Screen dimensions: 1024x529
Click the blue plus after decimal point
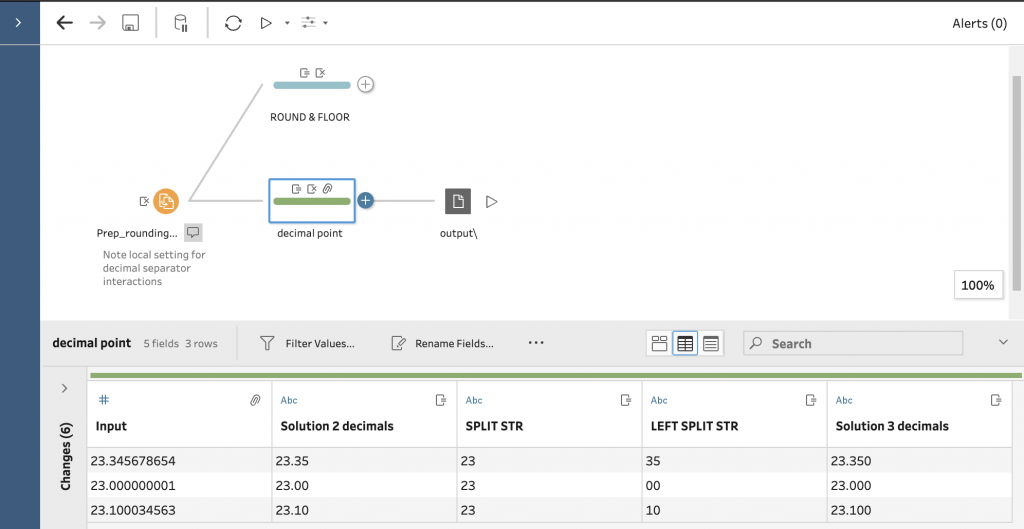point(366,201)
